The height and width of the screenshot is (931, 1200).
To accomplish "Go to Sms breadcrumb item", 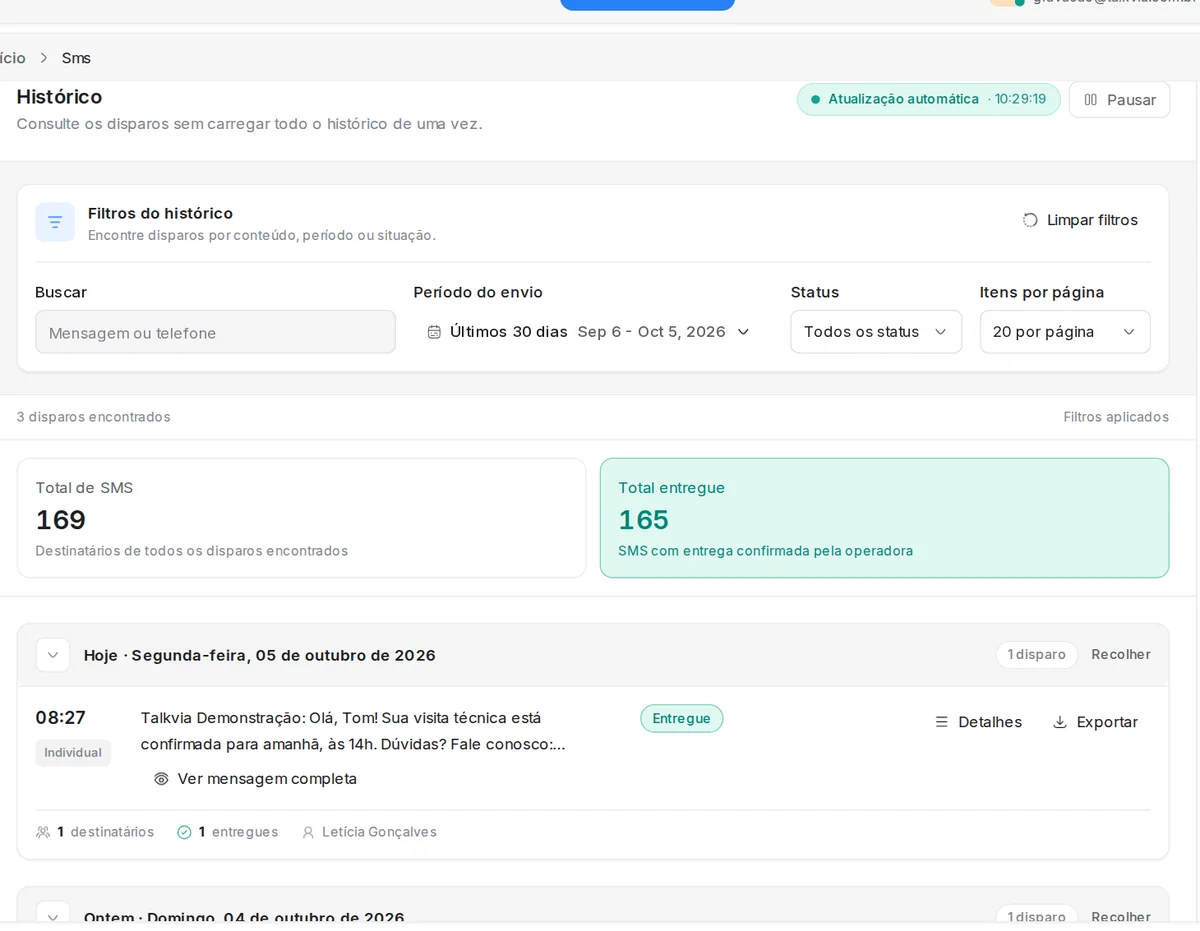I will click(76, 58).
